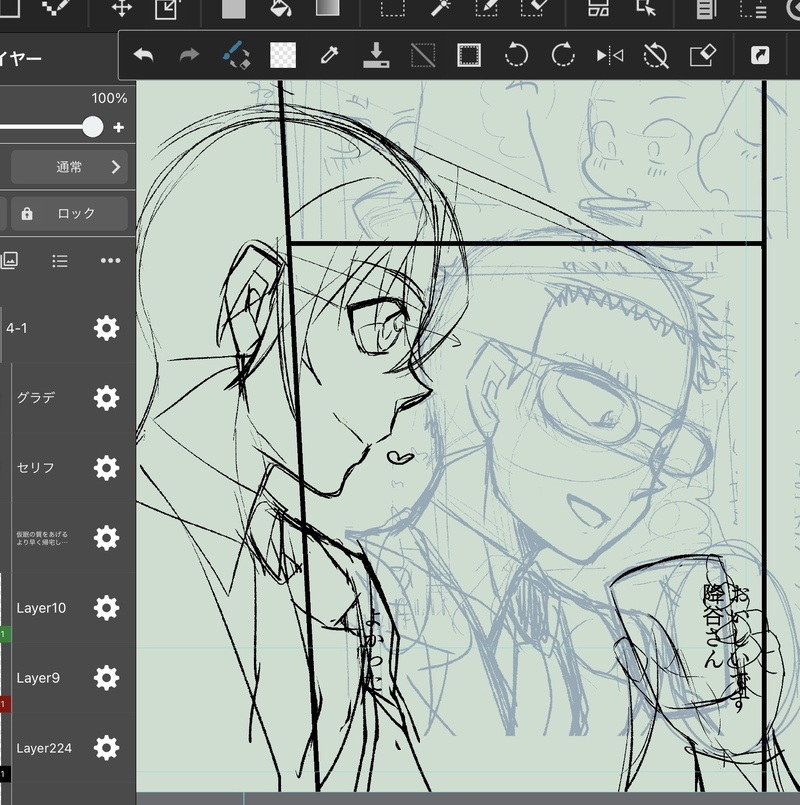Select the Magic Wand tool
The width and height of the screenshot is (800, 805).
(x=441, y=8)
